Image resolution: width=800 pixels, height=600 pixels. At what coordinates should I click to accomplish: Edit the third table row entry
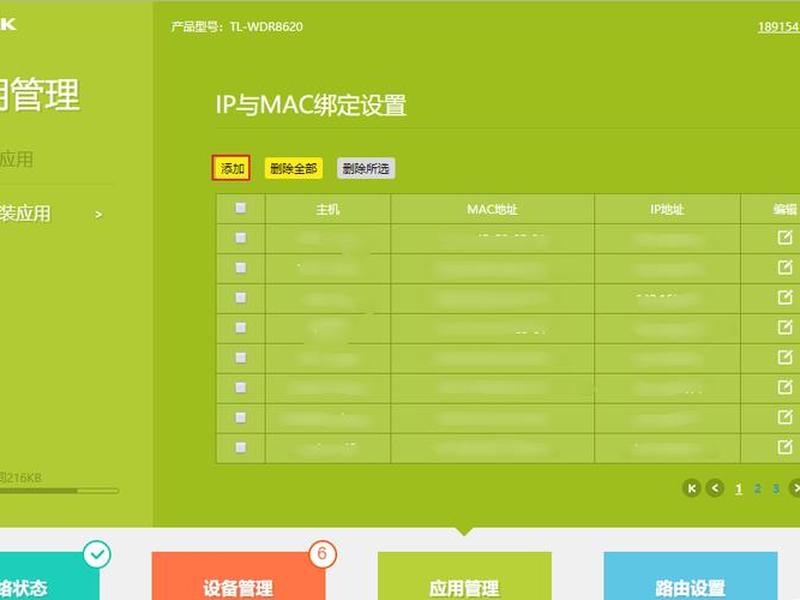(785, 297)
